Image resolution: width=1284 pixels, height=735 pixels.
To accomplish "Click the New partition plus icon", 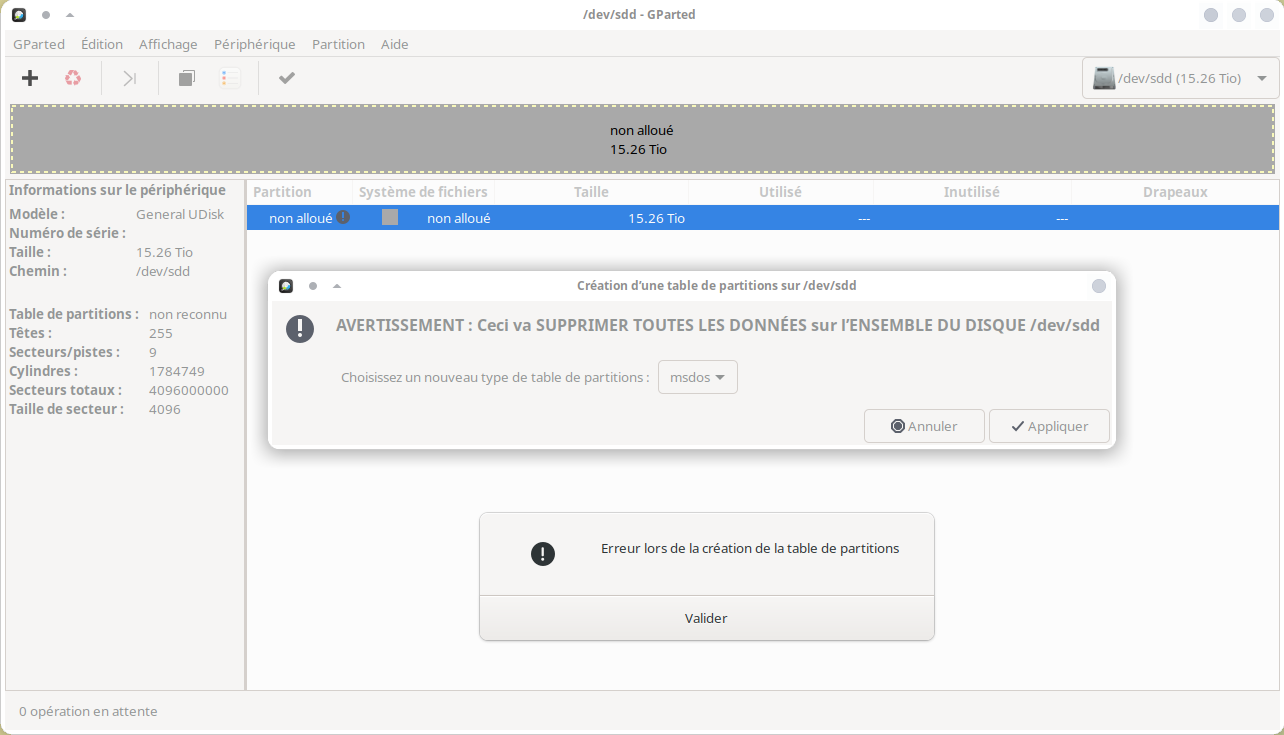I will click(30, 78).
